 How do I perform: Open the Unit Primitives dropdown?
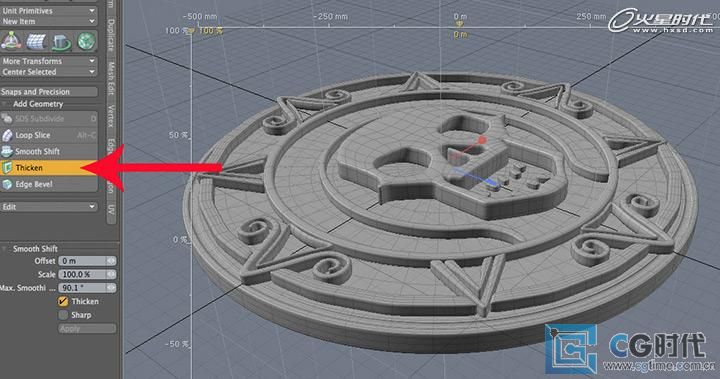coord(49,10)
